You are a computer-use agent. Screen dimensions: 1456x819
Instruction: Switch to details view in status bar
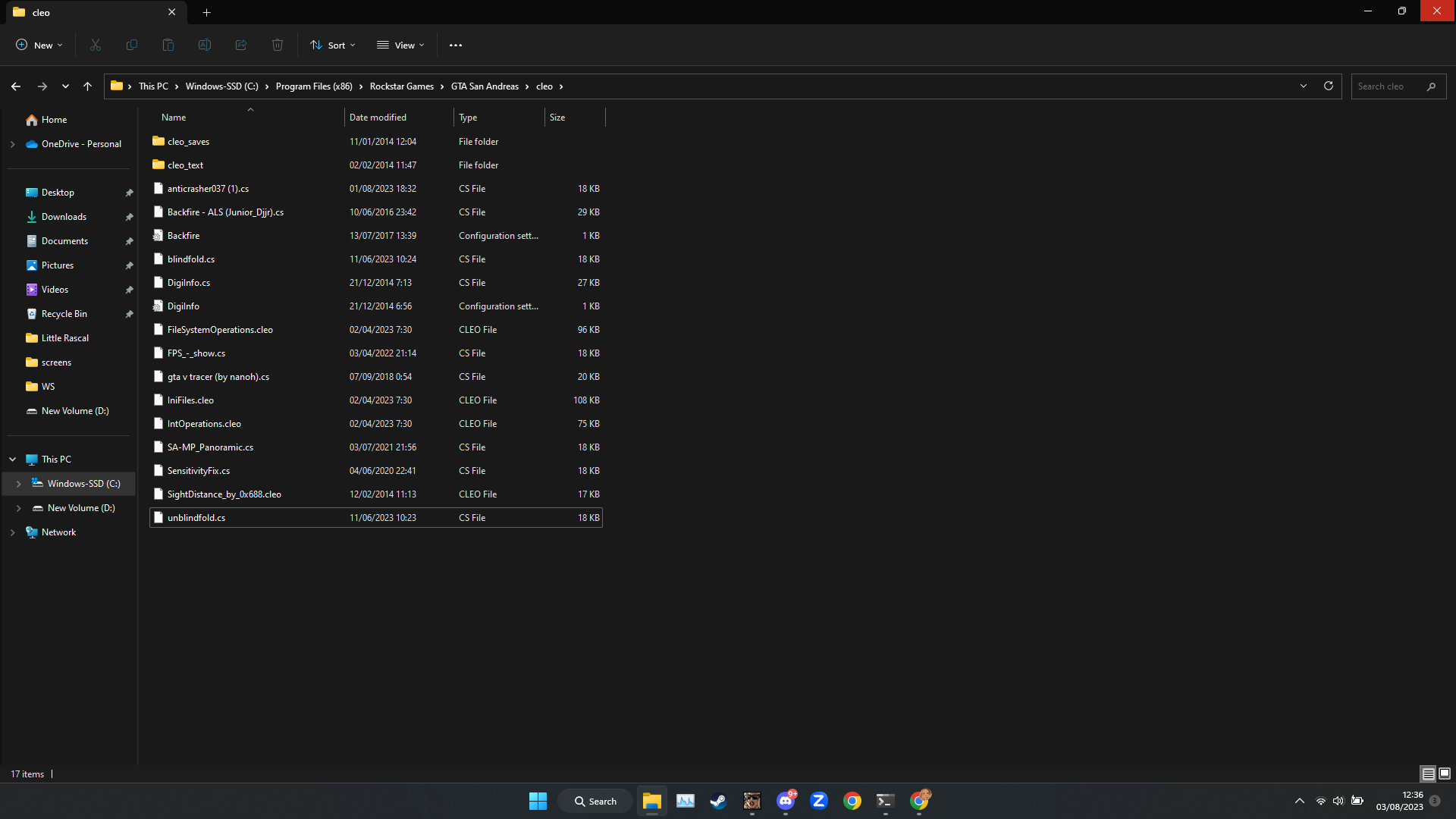coord(1428,773)
